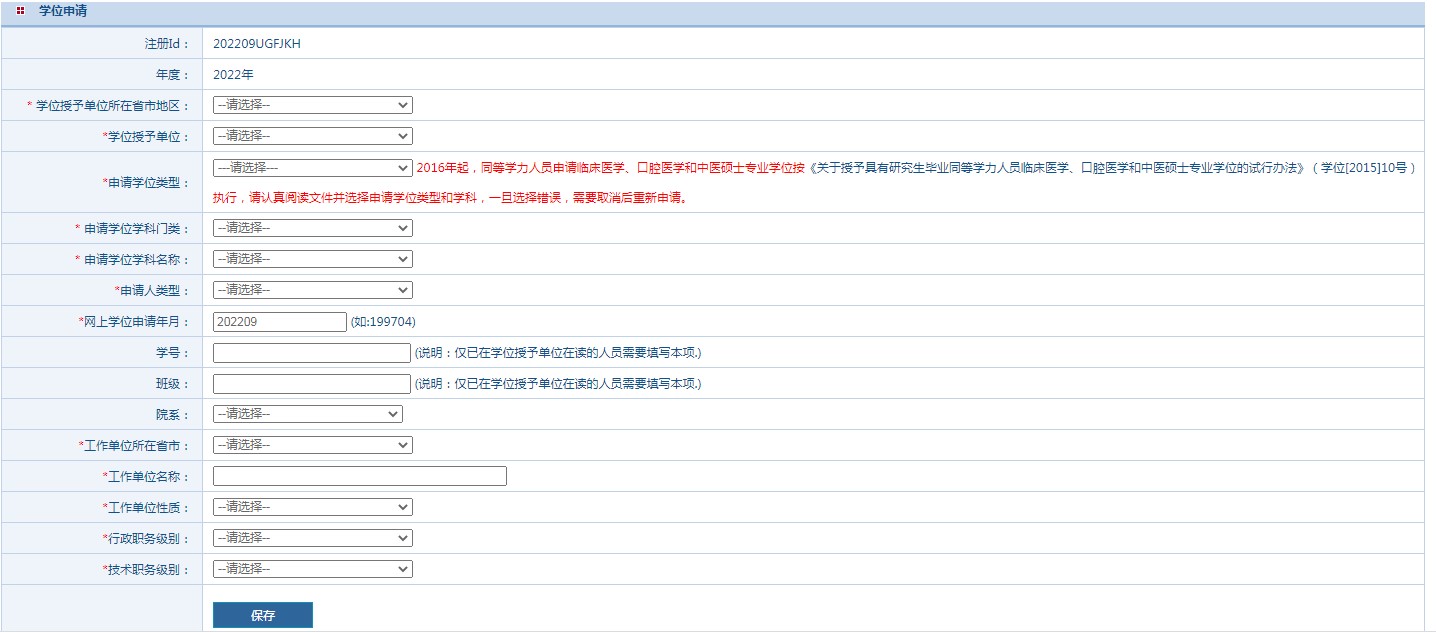
Task: Click the 学位申请 header icon
Action: click(x=20, y=11)
